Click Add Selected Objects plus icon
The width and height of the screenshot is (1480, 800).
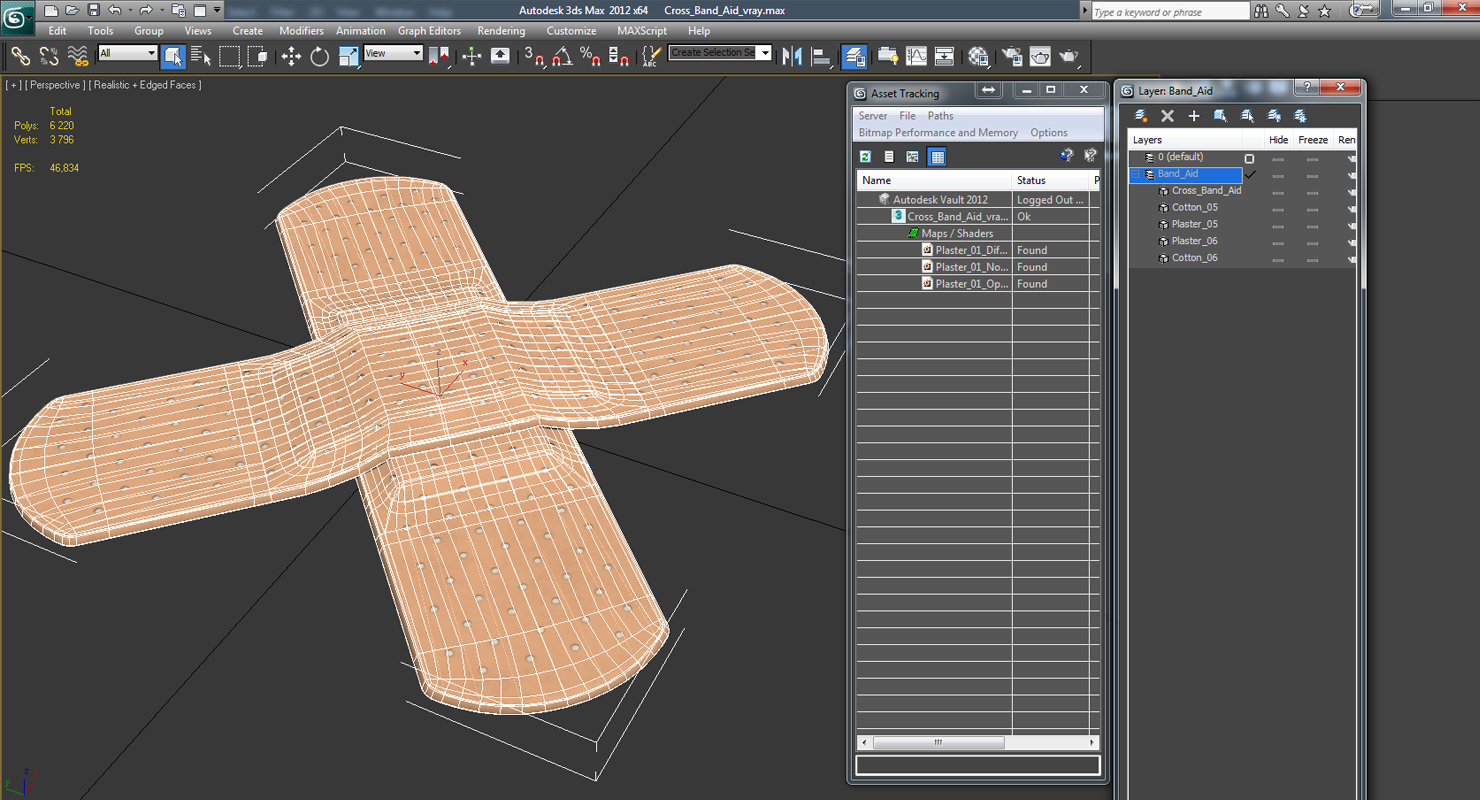tap(1193, 116)
